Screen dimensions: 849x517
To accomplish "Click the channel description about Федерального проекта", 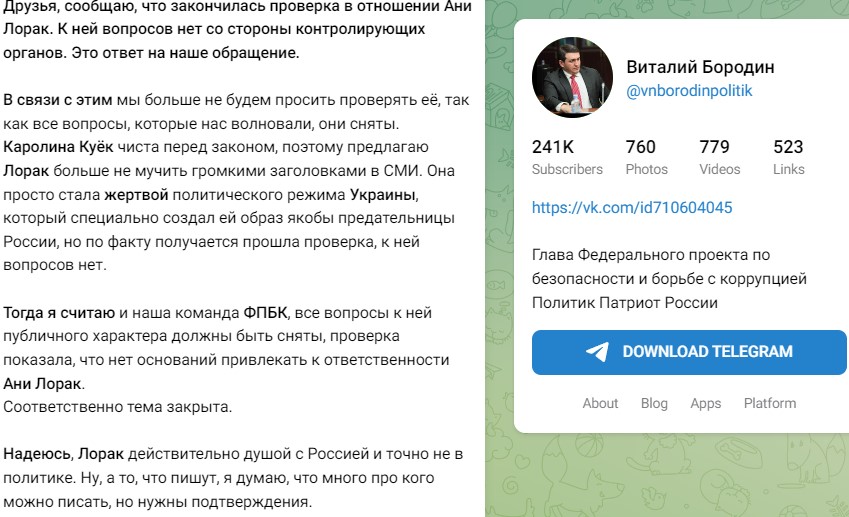I will [669, 278].
